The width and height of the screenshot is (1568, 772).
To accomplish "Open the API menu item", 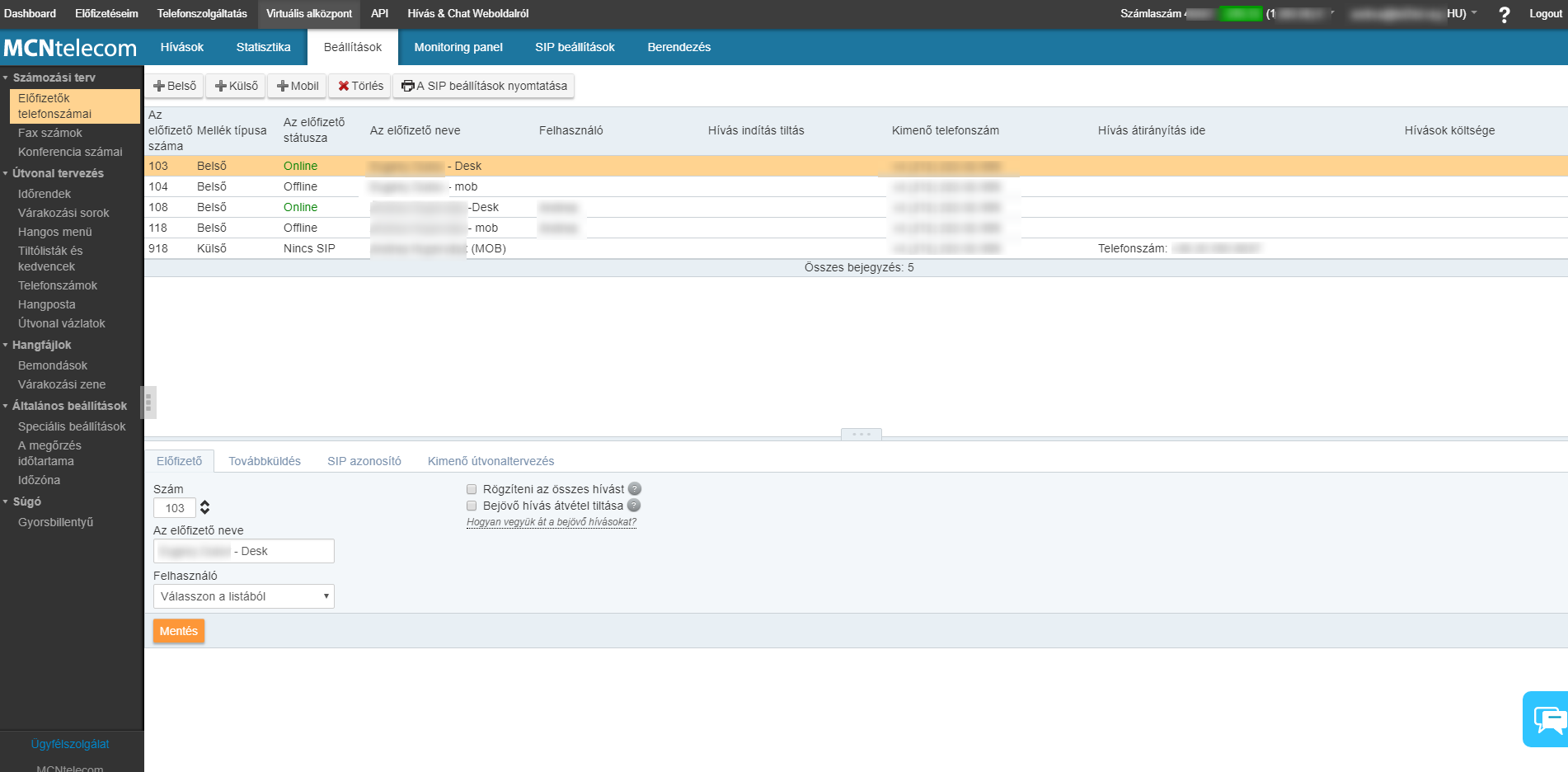I will pyautogui.click(x=379, y=14).
